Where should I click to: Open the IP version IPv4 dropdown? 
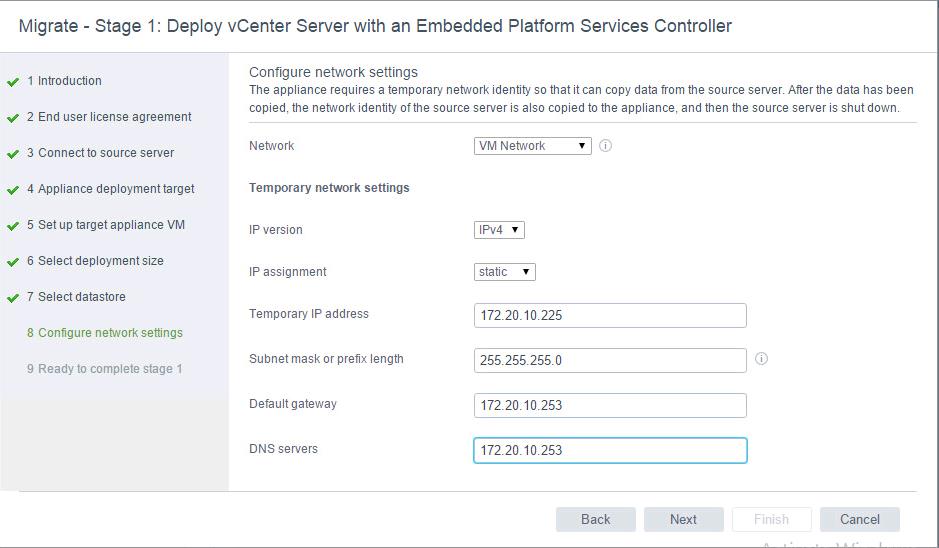tap(499, 230)
